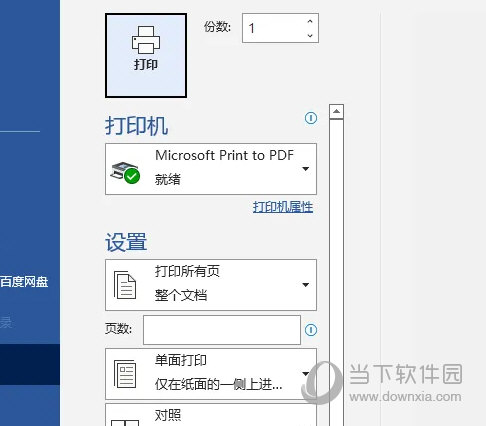The width and height of the screenshot is (486, 426).
Task: Increase copies with the 份数 up arrow
Action: coord(310,21)
